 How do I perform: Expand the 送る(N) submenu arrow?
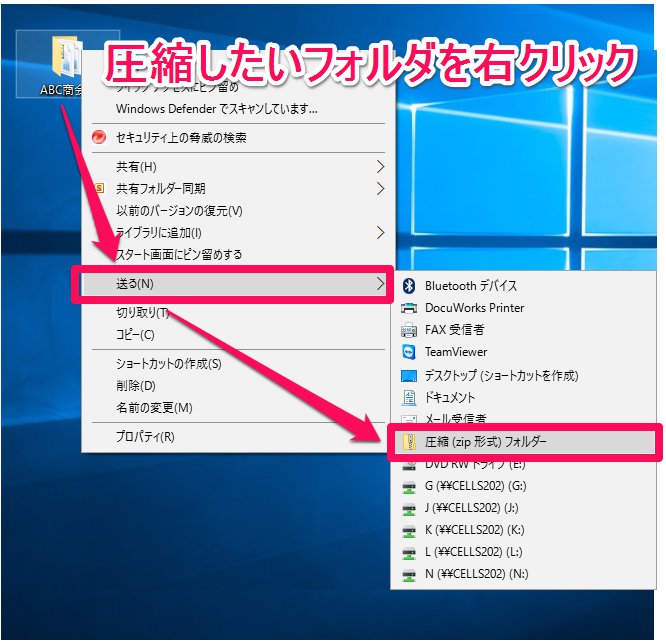(x=380, y=285)
